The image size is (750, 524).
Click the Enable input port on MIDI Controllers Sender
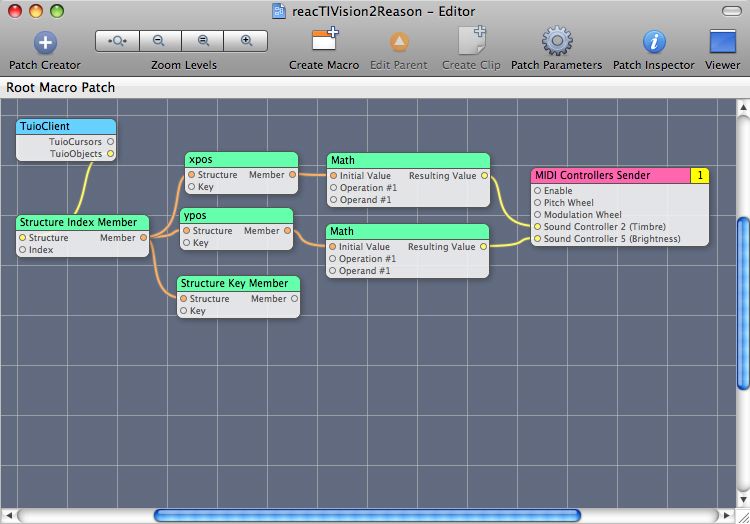pos(538,190)
